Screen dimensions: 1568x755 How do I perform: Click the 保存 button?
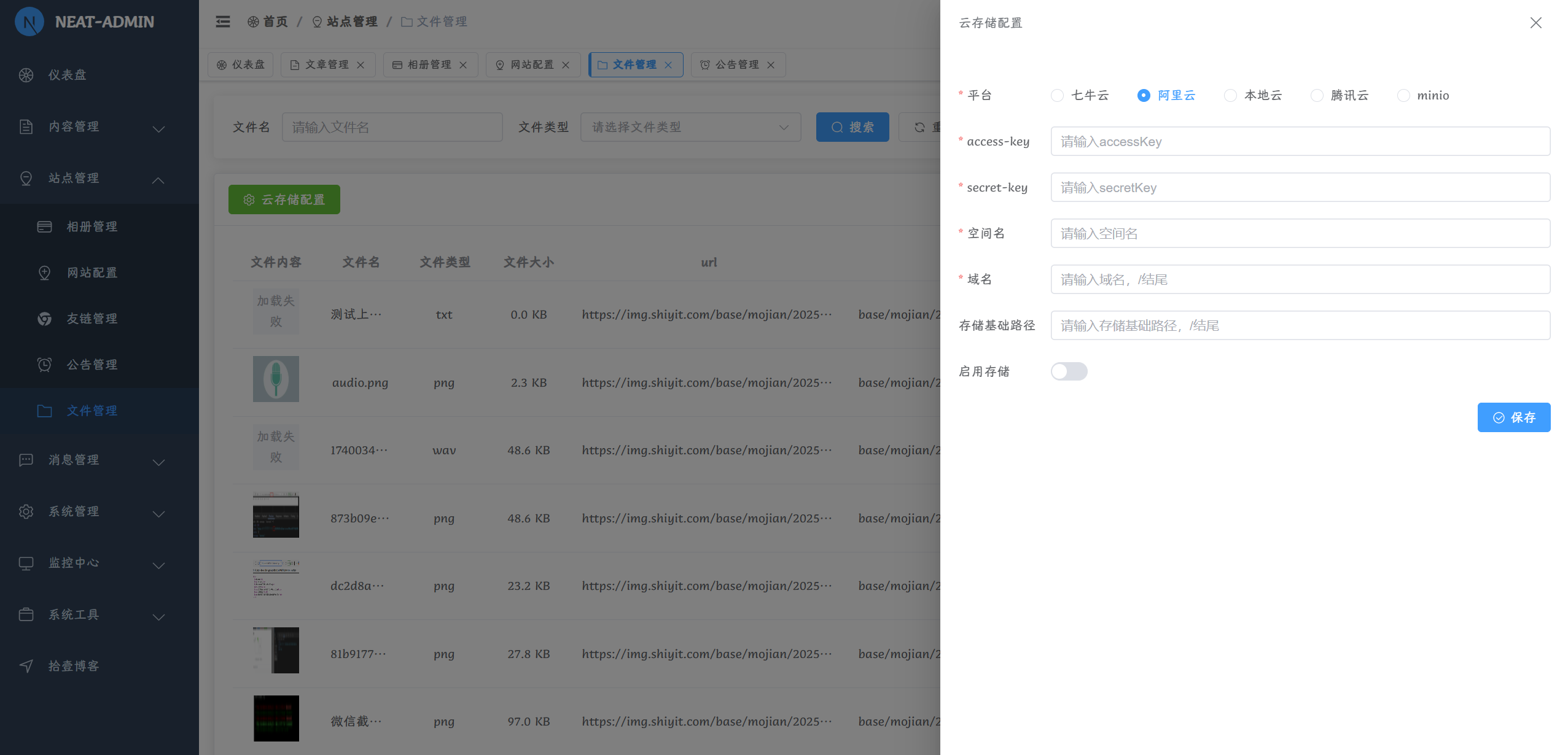pos(1513,417)
